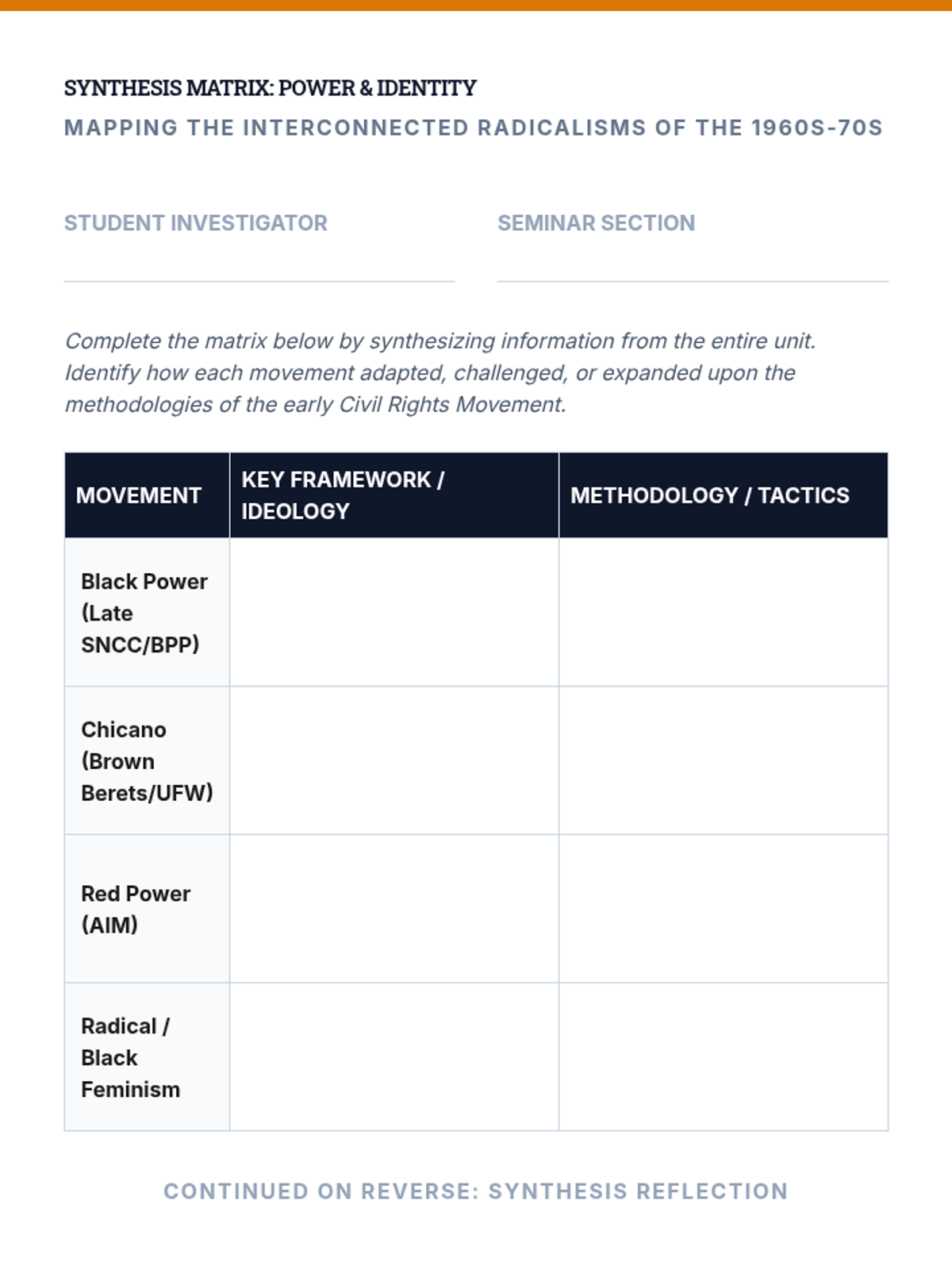The image size is (952, 1270).
Task: Click the italic instructions paragraph
Action: [440, 372]
